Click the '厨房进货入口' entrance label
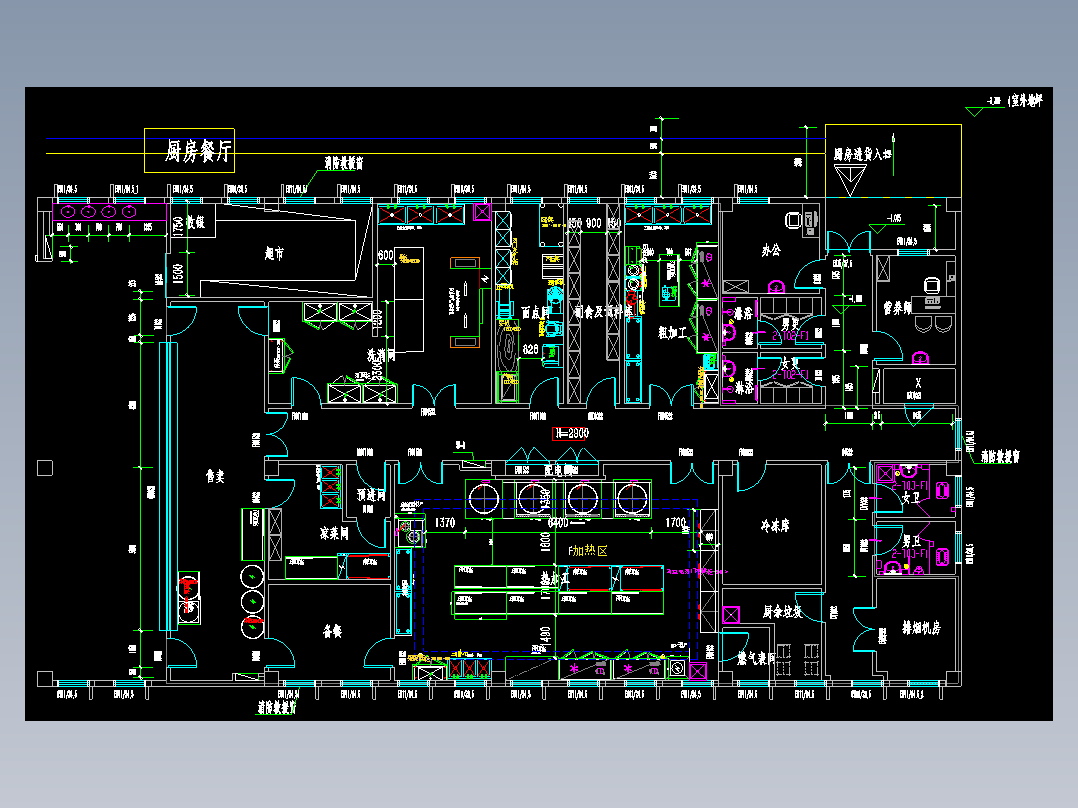The height and width of the screenshot is (808, 1078). pos(863,154)
